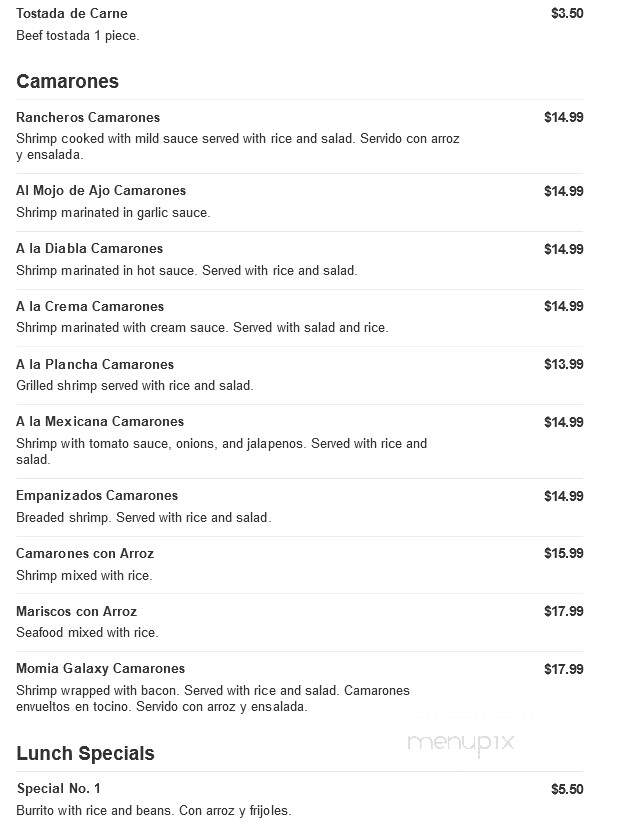Select Special No. 1

[58, 789]
